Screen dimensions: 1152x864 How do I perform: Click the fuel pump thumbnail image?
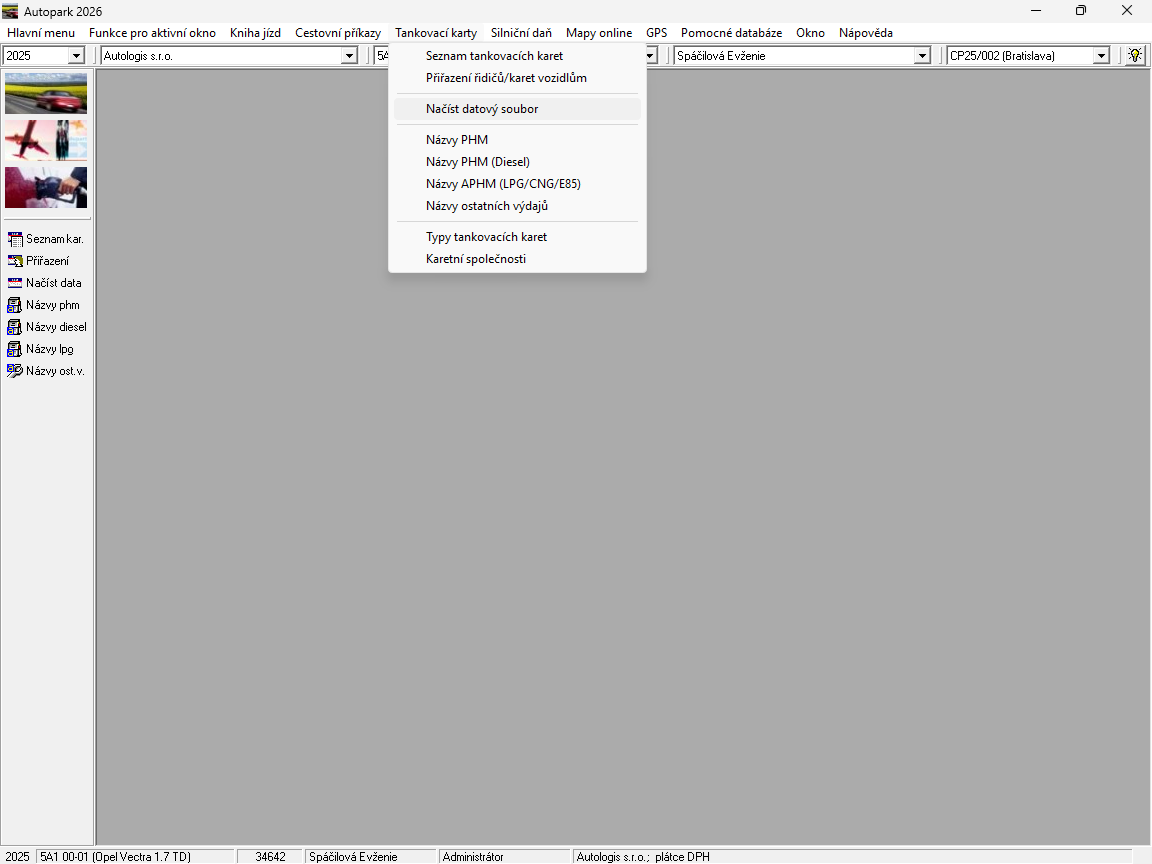[46, 187]
